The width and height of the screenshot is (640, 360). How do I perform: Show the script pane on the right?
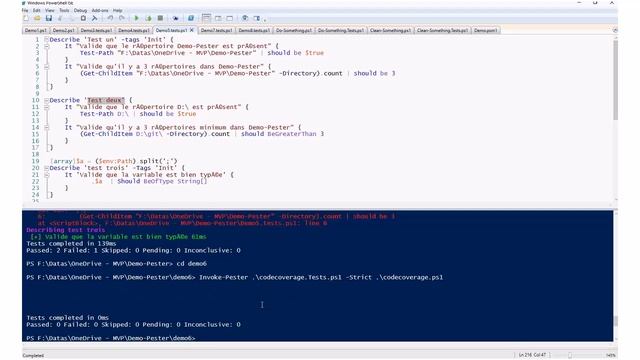point(218,18)
